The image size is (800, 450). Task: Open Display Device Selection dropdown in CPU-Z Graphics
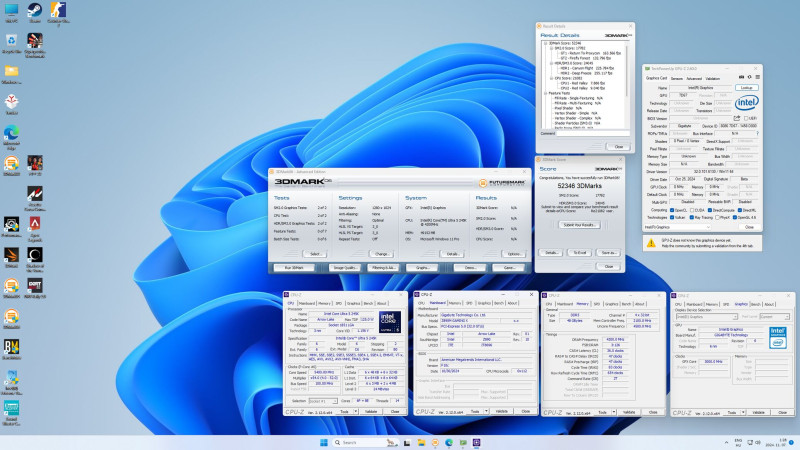(707, 317)
